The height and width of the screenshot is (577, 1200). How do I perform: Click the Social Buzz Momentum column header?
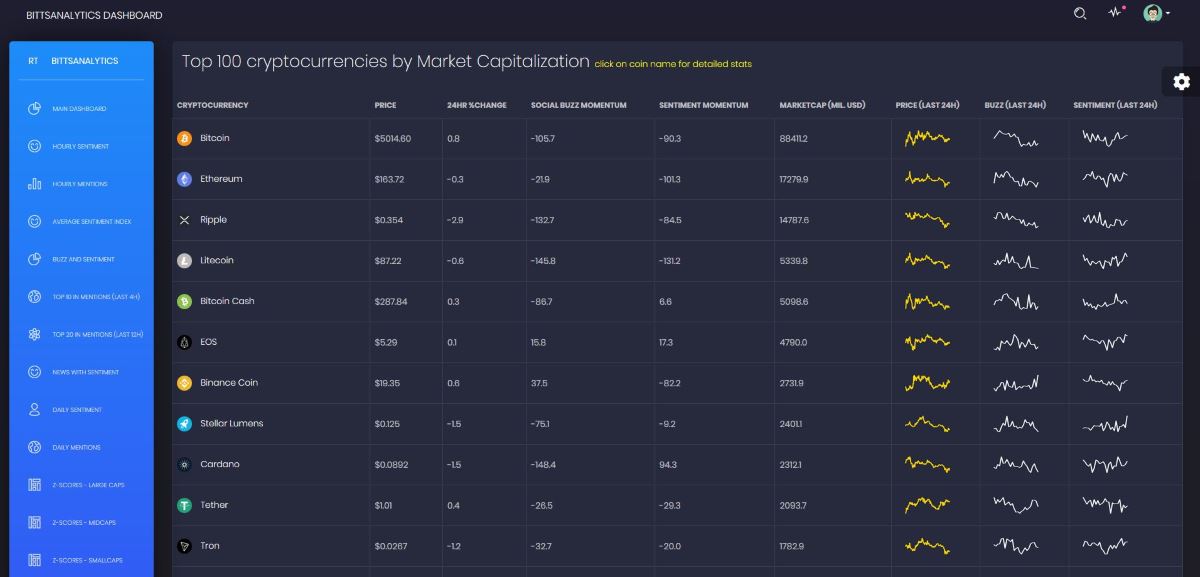(x=579, y=105)
